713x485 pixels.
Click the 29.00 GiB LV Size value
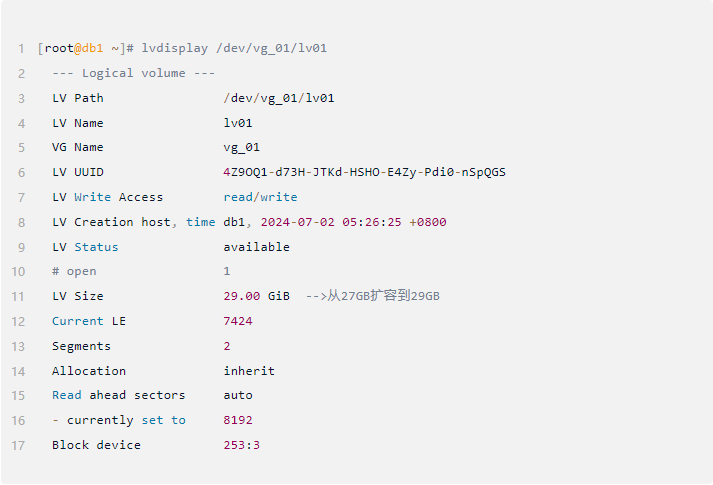click(x=256, y=296)
